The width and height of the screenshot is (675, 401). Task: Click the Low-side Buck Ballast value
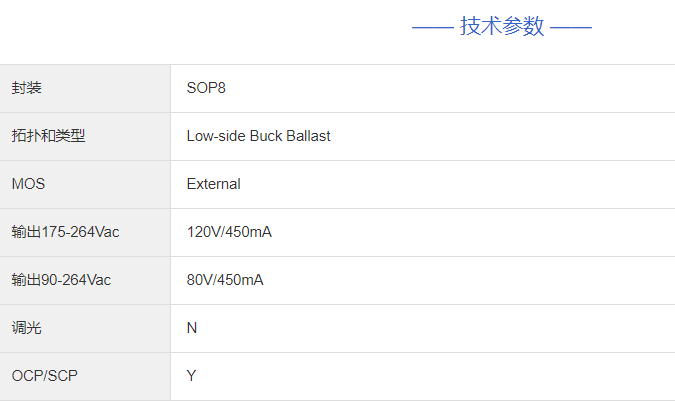click(258, 136)
